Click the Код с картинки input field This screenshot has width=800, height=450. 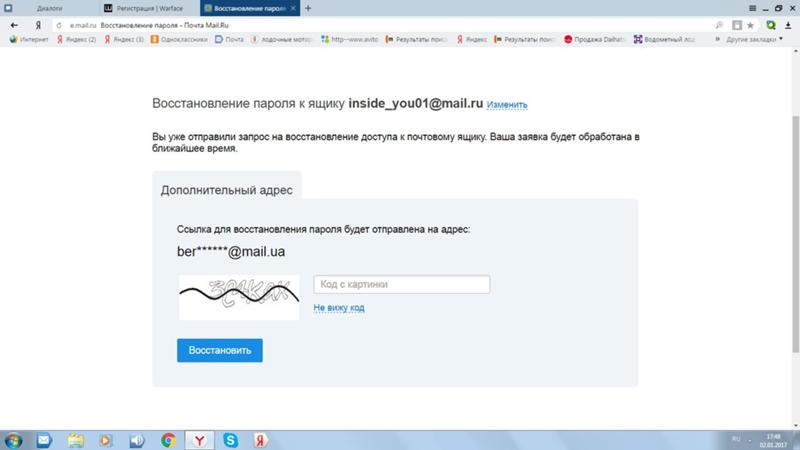click(x=402, y=284)
